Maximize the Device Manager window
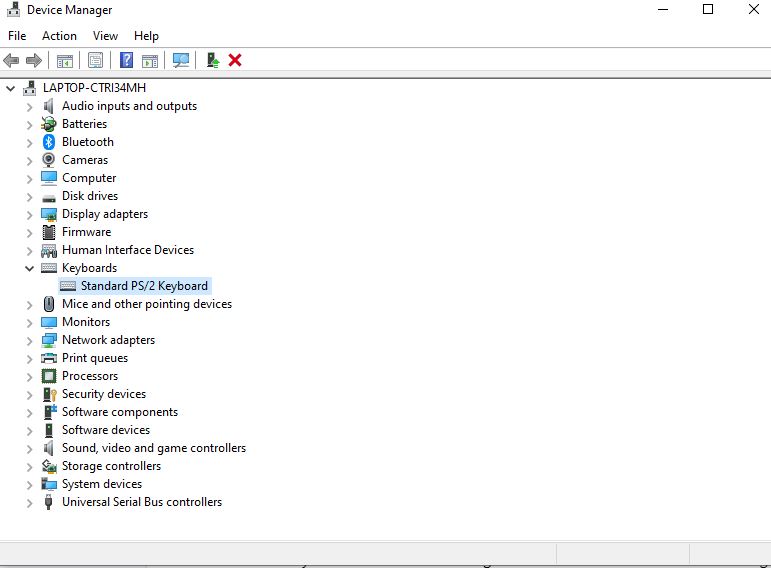 pyautogui.click(x=708, y=9)
